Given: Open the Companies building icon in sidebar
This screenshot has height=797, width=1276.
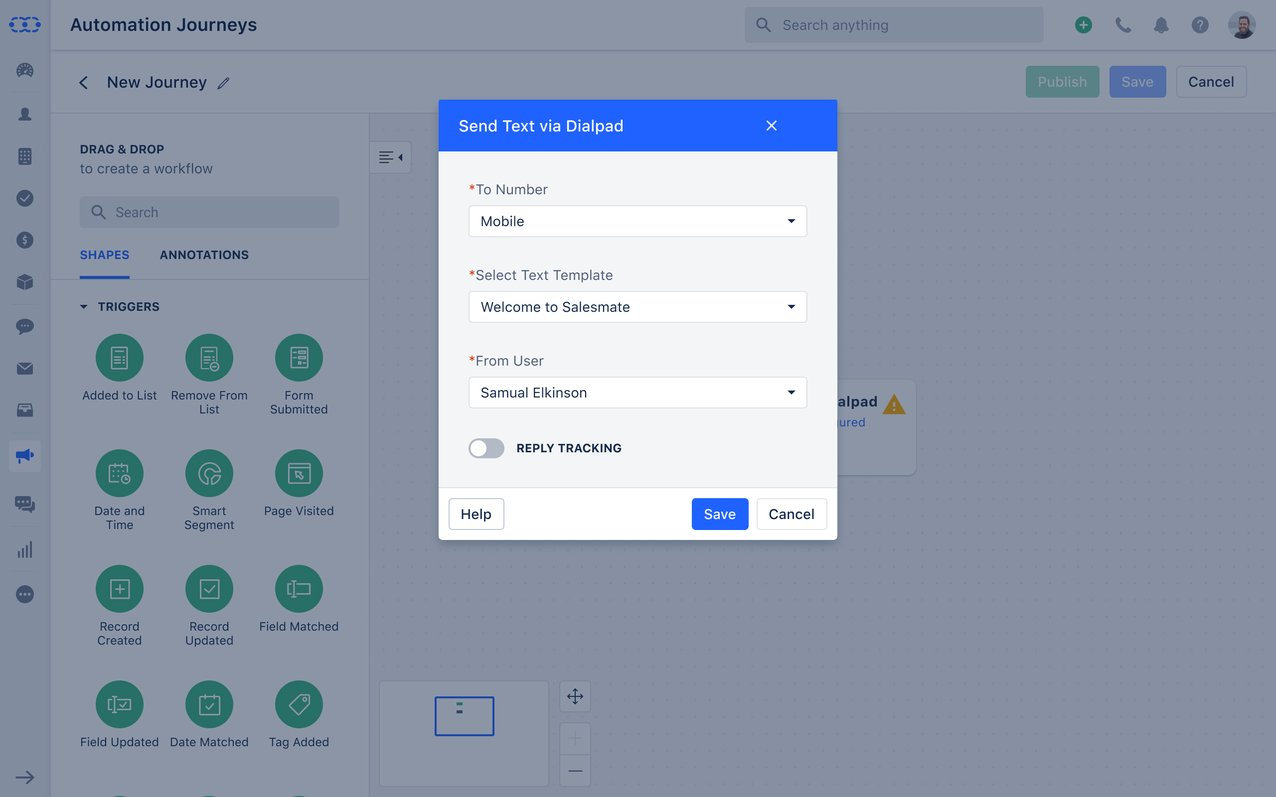Looking at the screenshot, I should pyautogui.click(x=25, y=156).
